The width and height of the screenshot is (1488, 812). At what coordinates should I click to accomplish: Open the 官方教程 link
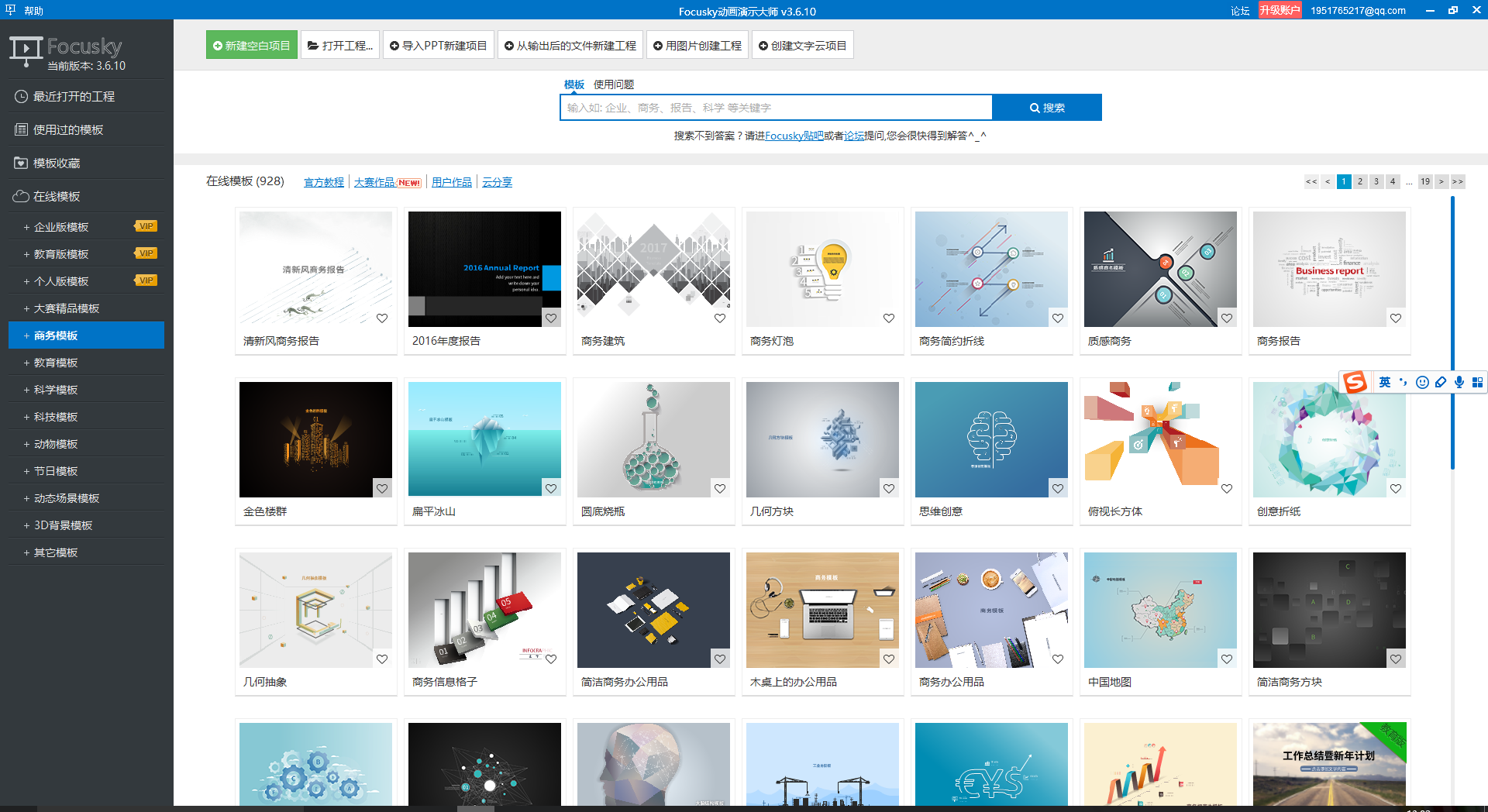tap(324, 182)
